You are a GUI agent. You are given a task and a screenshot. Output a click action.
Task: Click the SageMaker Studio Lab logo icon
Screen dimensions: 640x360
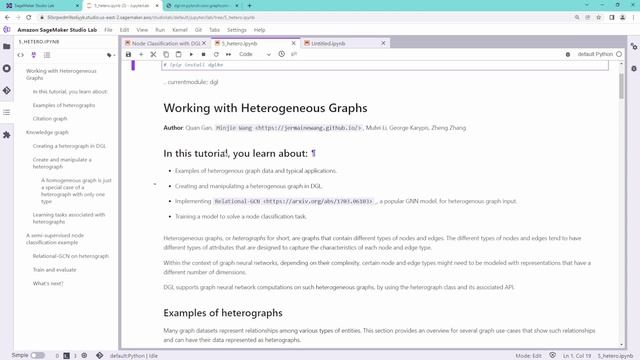click(7, 29)
